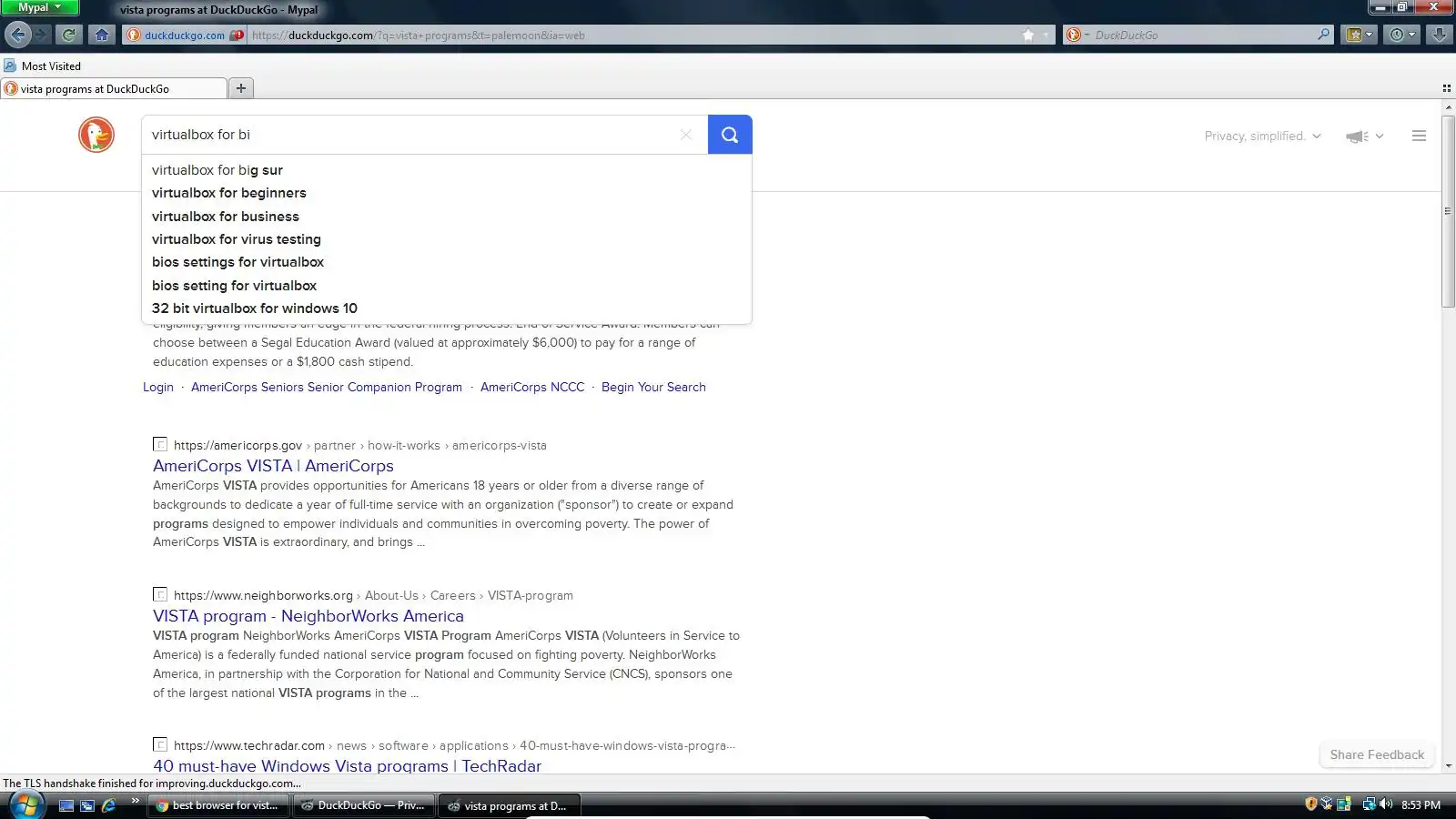Open the browser home page
The width and height of the screenshot is (1456, 819).
point(102,35)
